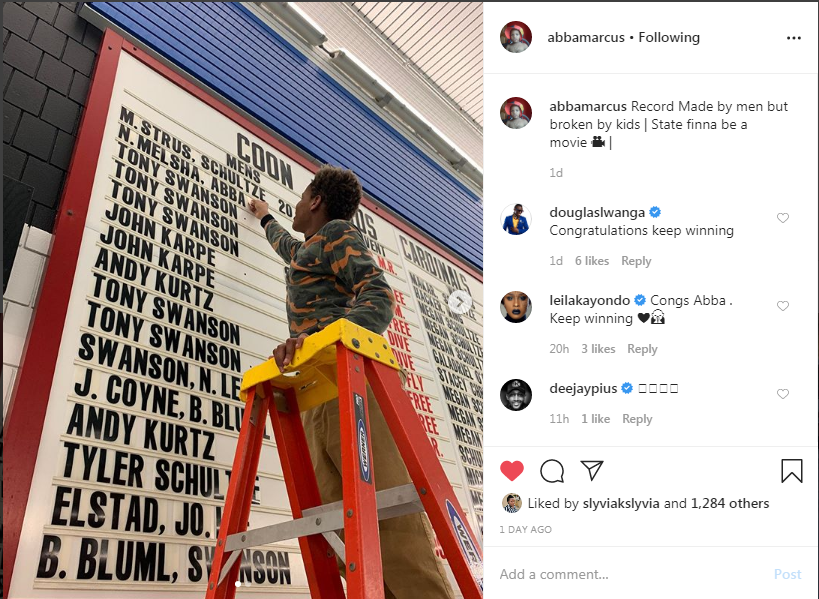This screenshot has height=599, width=819.
Task: Open the three-dot more options menu
Action: (x=793, y=38)
